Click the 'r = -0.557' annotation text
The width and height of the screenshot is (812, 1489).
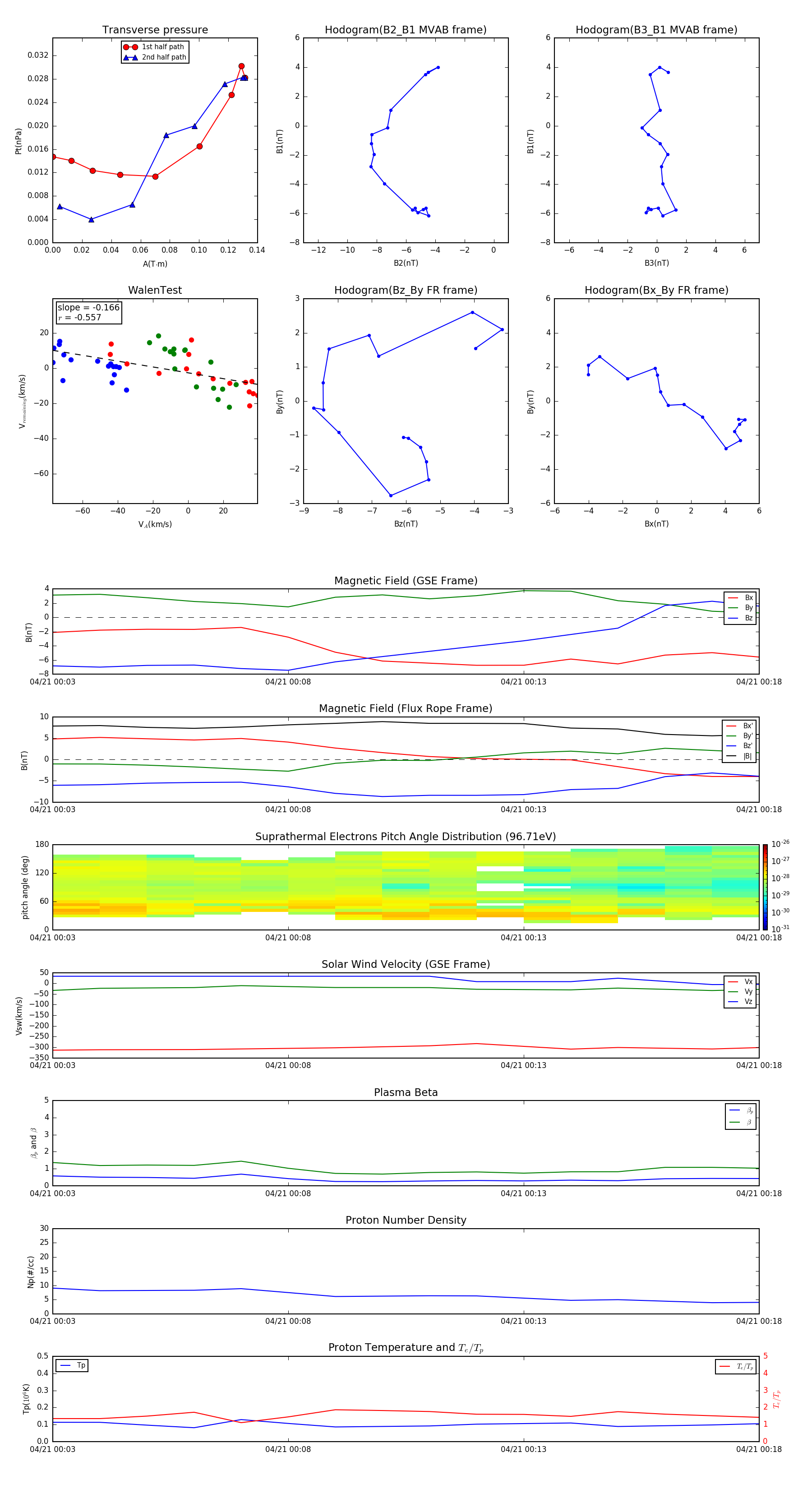80,317
